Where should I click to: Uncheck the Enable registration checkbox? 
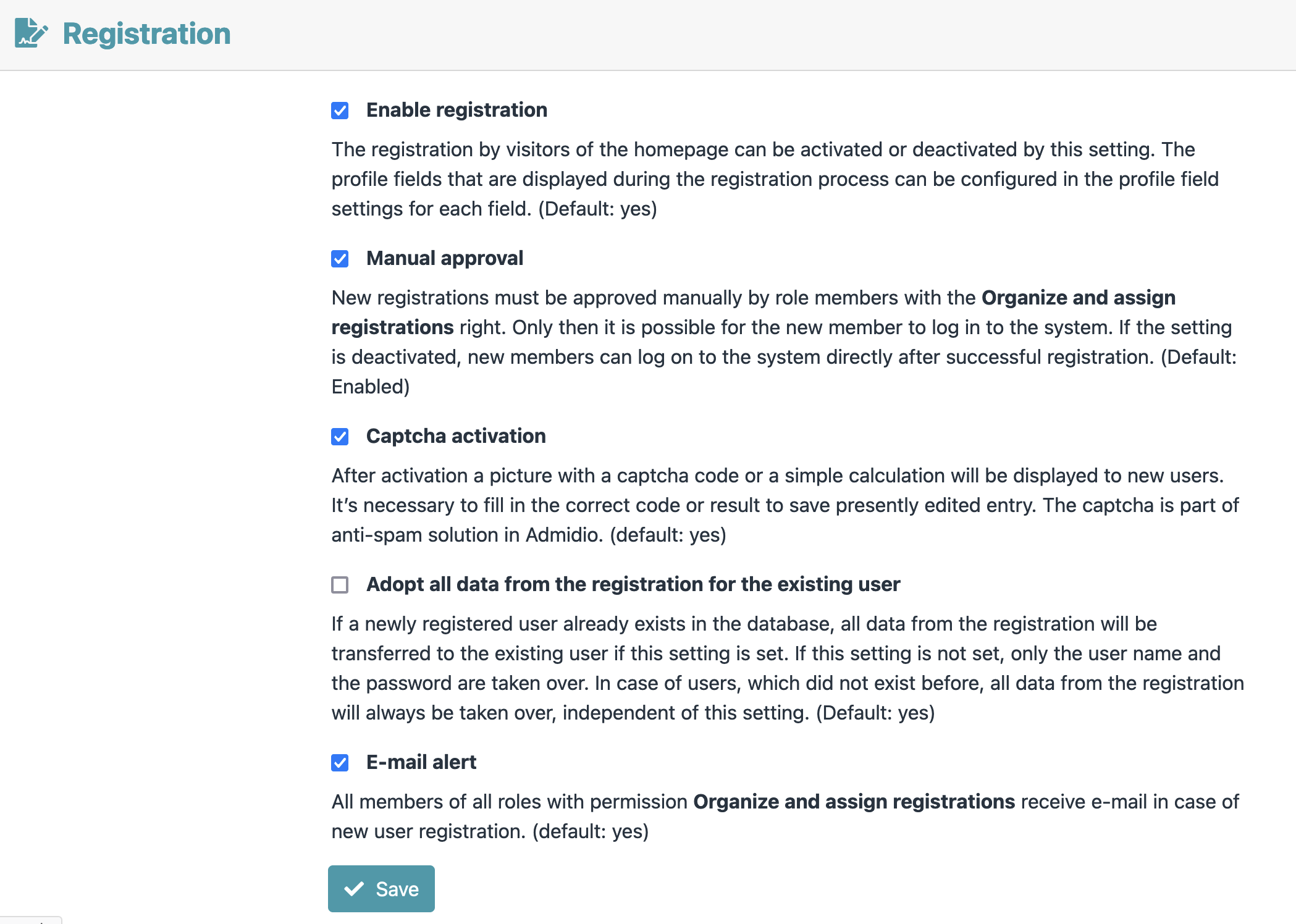point(340,111)
